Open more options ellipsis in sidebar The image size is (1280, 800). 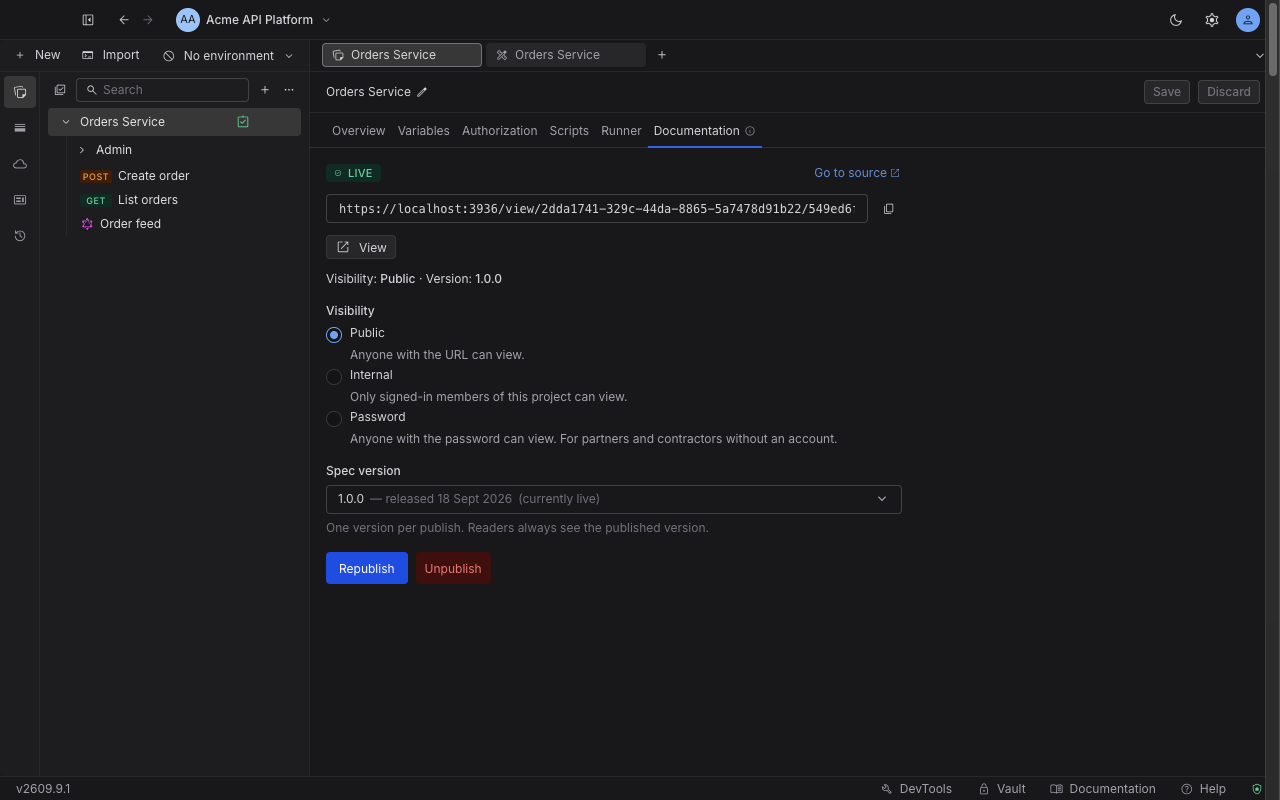click(289, 90)
